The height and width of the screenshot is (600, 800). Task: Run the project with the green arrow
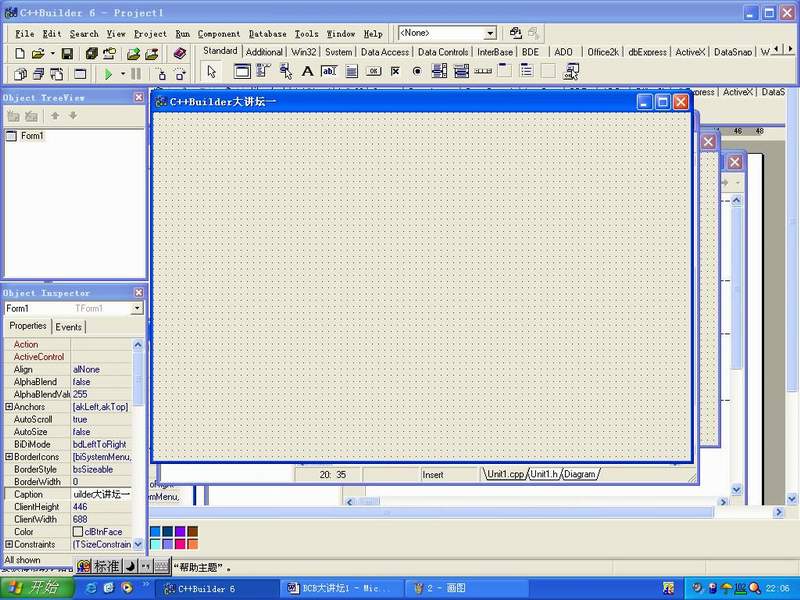pyautogui.click(x=108, y=74)
